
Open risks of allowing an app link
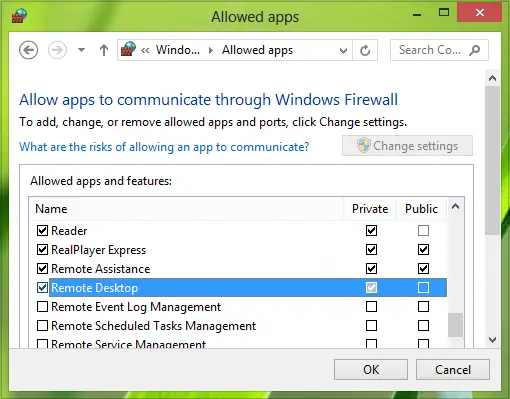pyautogui.click(x=164, y=147)
